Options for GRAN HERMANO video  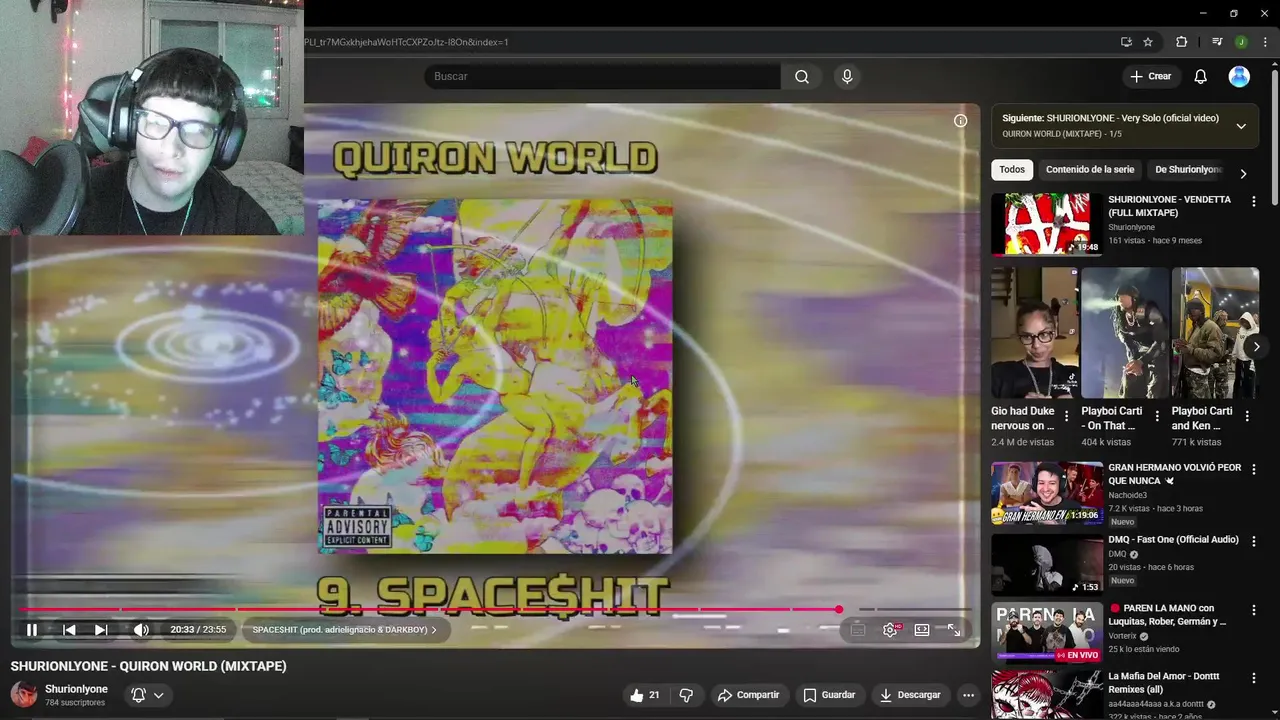(1253, 469)
